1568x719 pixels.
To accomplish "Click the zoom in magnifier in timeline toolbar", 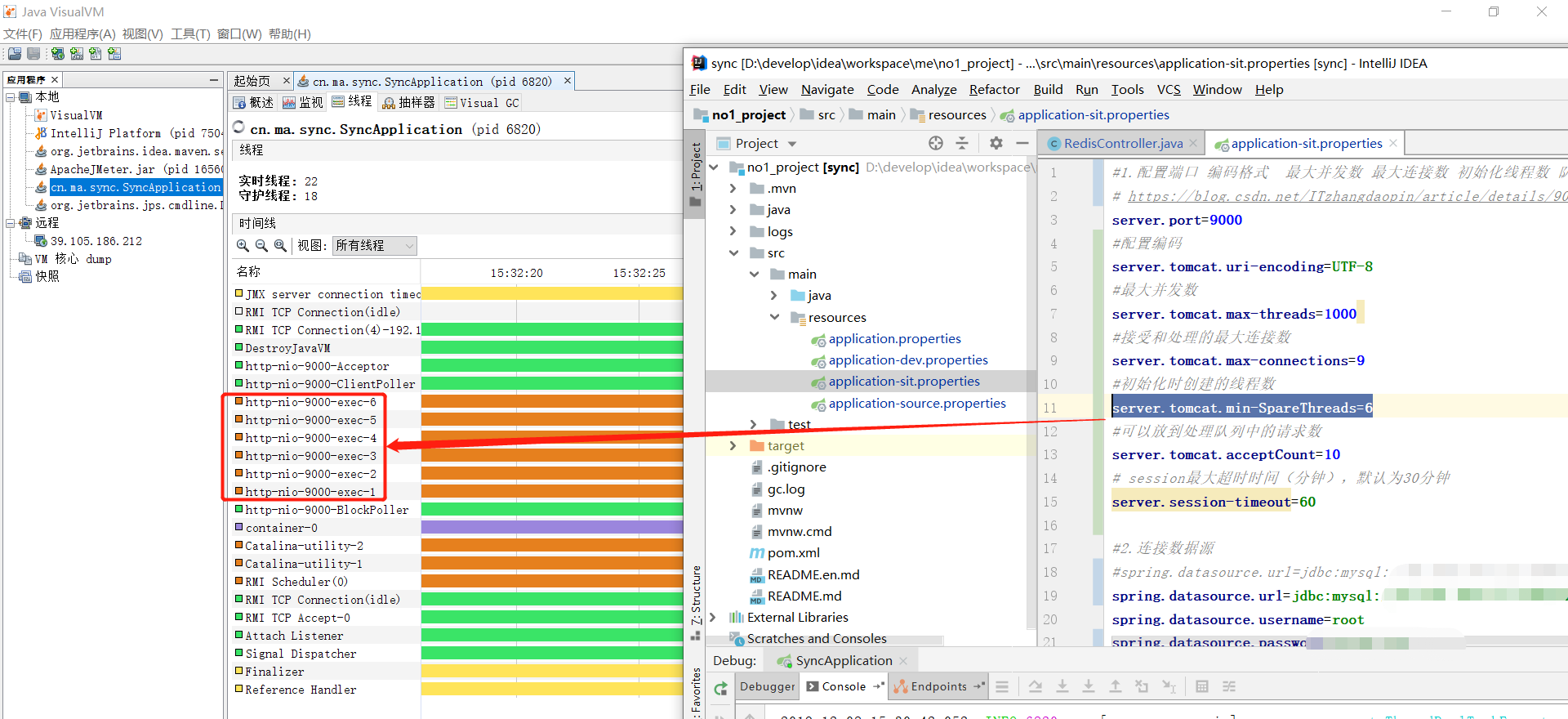I will pos(243,246).
